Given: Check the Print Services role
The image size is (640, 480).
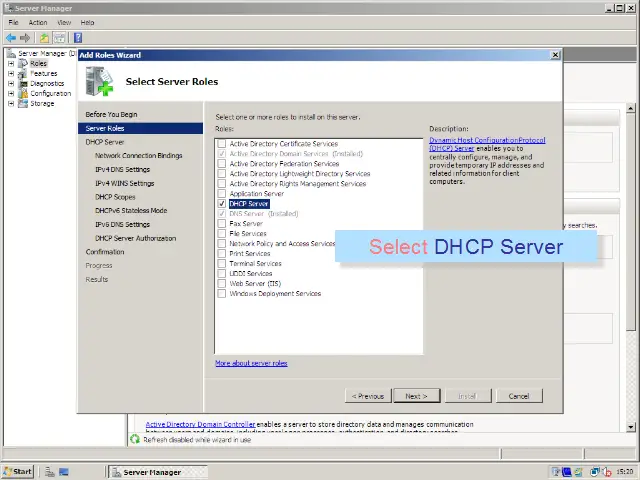Looking at the screenshot, I should point(222,253).
